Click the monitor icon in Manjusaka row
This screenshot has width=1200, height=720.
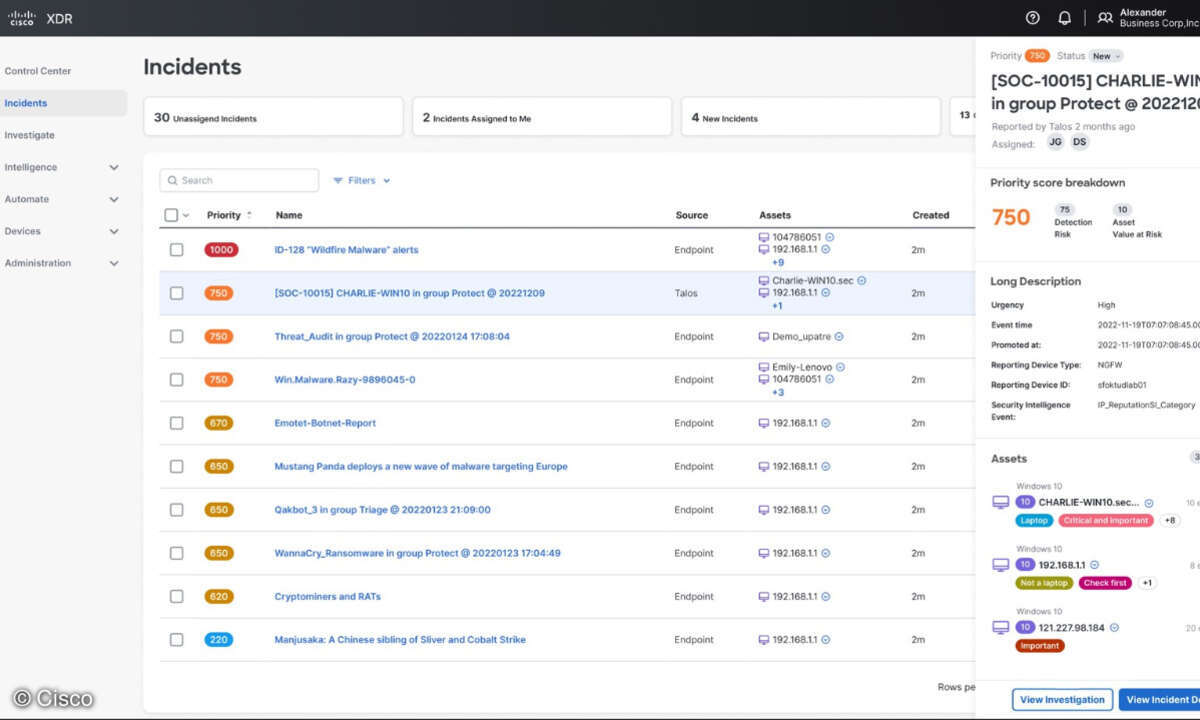click(764, 640)
